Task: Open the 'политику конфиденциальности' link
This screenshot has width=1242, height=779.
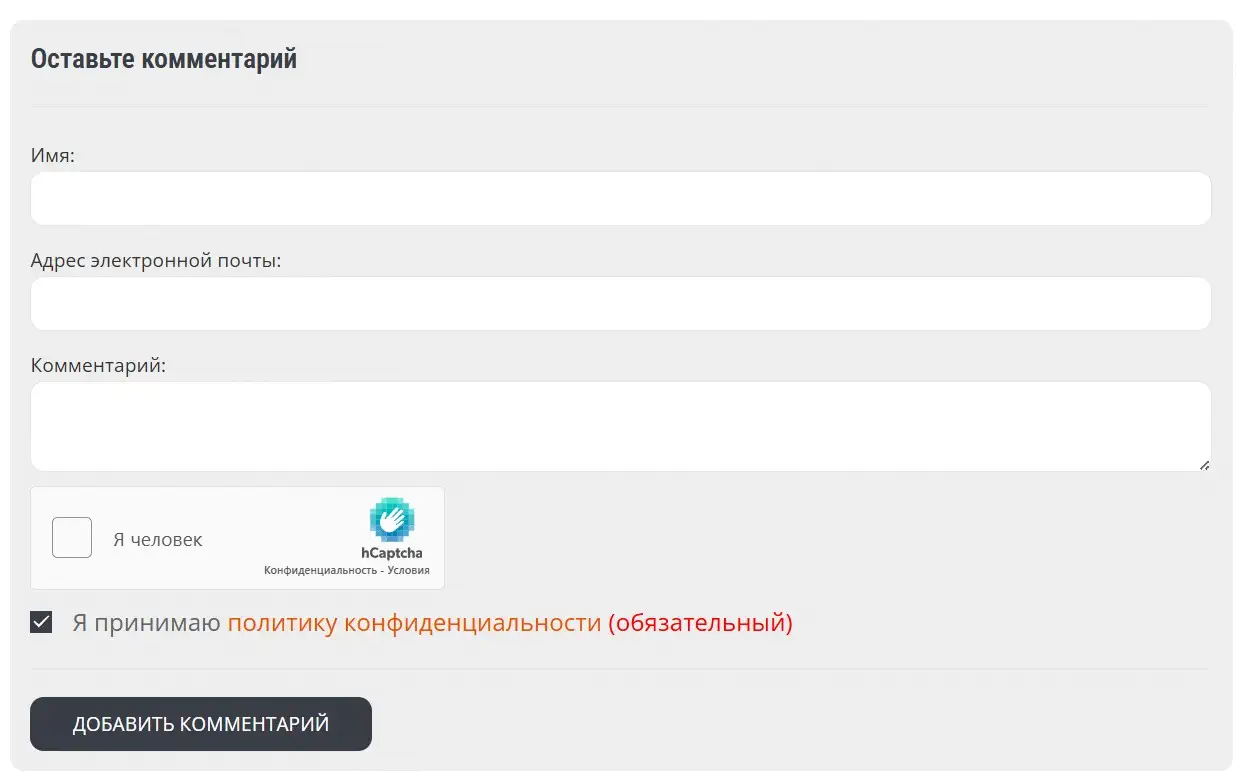Action: pyautogui.click(x=415, y=623)
